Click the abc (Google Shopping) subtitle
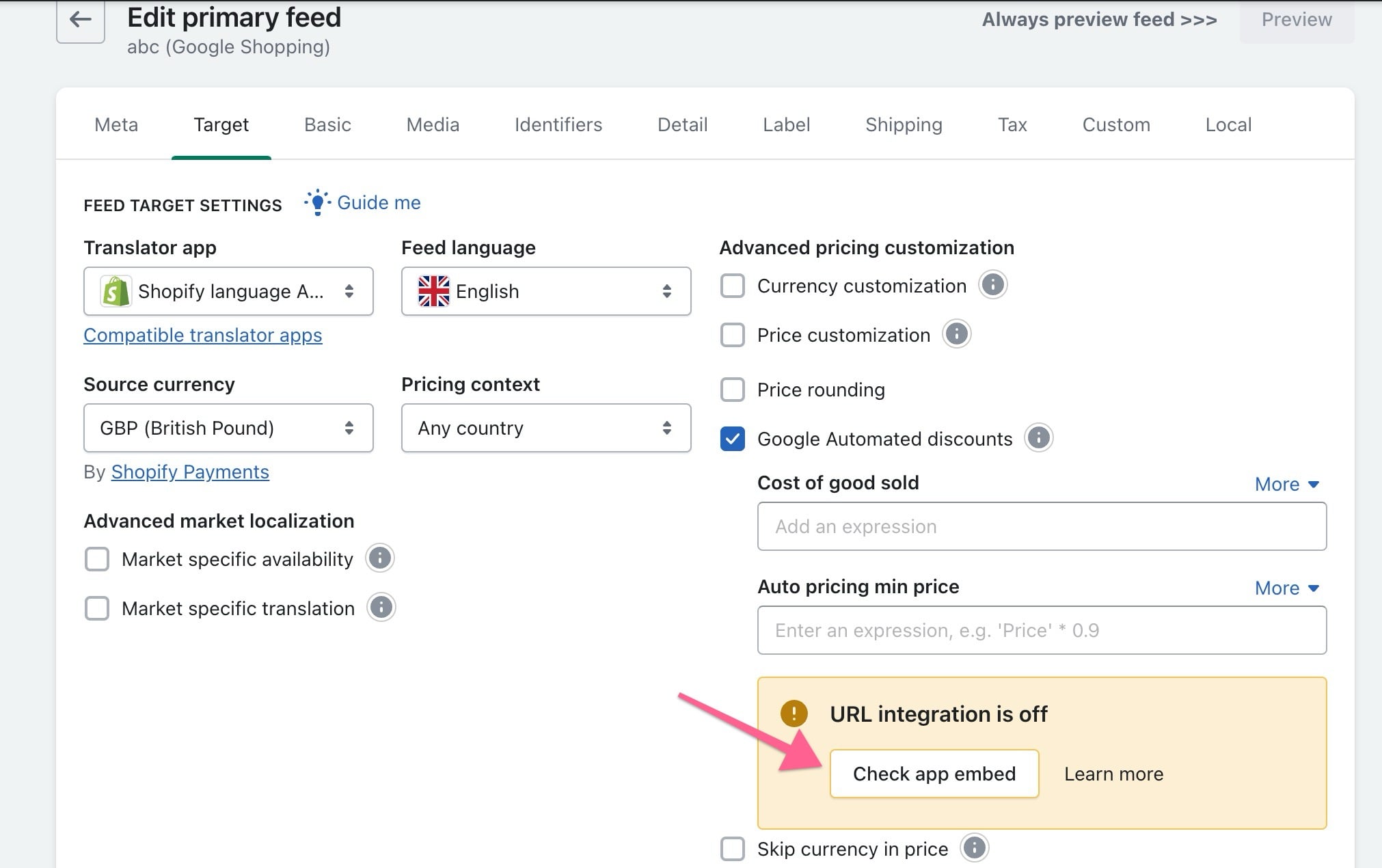Viewport: 1382px width, 868px height. click(x=228, y=46)
